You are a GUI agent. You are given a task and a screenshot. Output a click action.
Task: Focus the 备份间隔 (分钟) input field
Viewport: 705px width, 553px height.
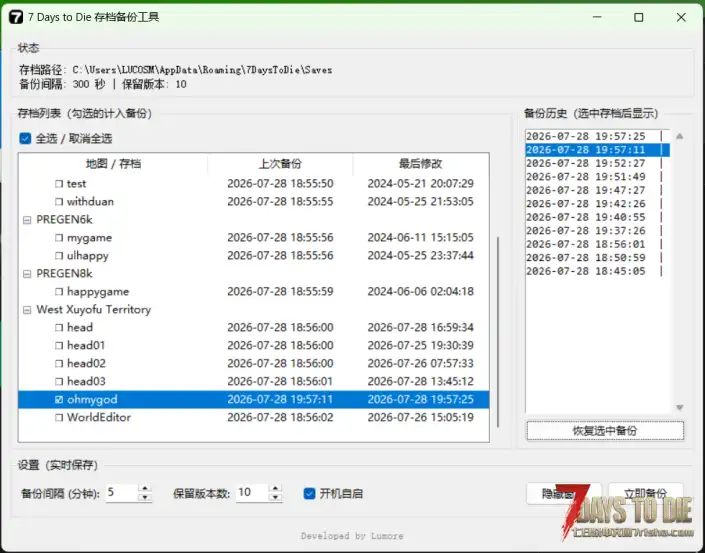pyautogui.click(x=122, y=493)
